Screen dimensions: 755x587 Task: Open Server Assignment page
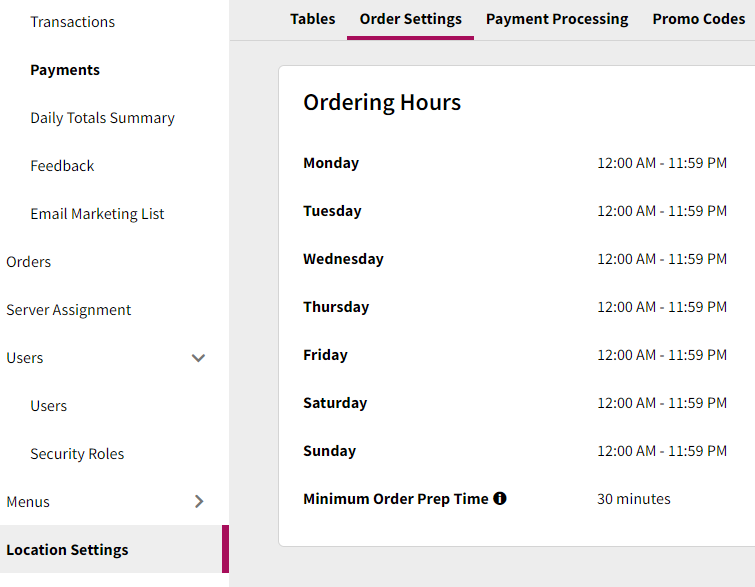pyautogui.click(x=68, y=310)
